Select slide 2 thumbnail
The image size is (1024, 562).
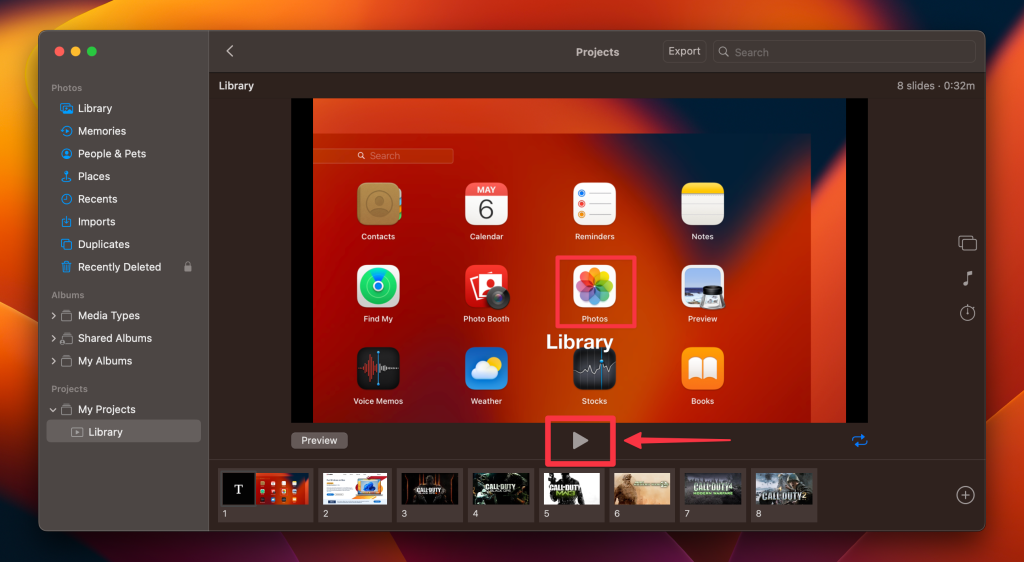355,495
